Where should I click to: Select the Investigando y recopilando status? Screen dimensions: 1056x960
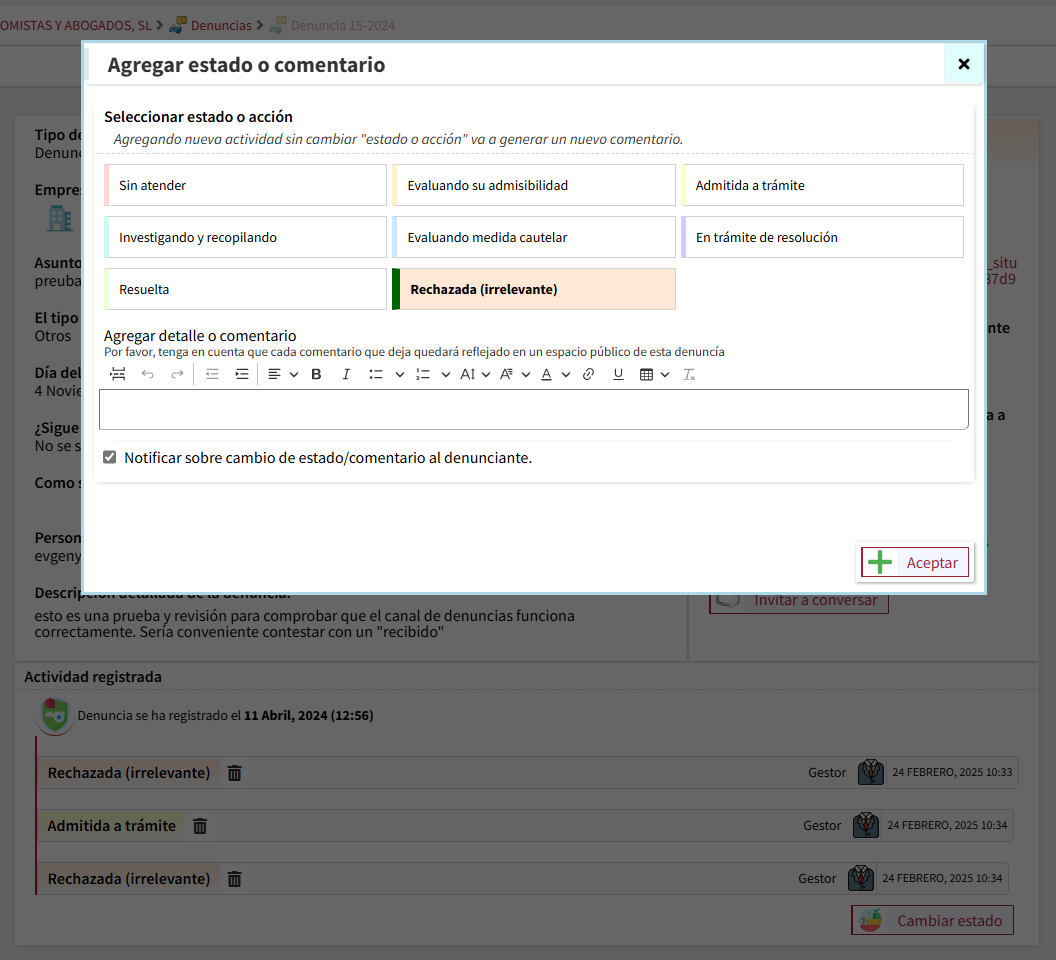click(x=245, y=237)
